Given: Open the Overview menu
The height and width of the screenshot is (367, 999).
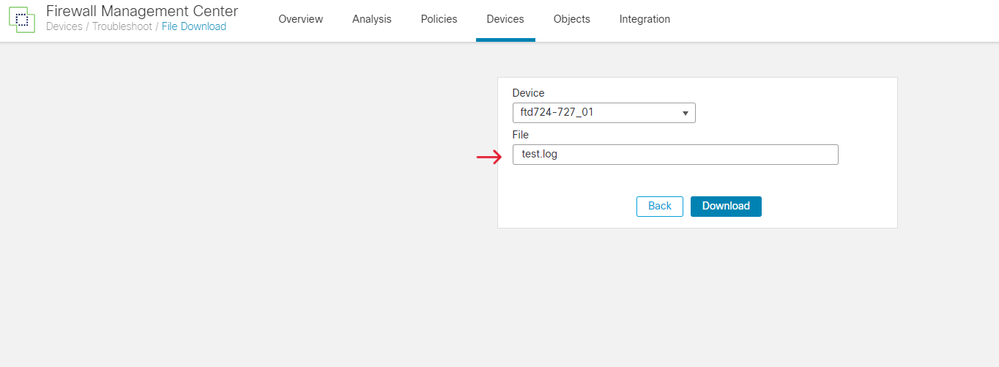Looking at the screenshot, I should (x=301, y=19).
